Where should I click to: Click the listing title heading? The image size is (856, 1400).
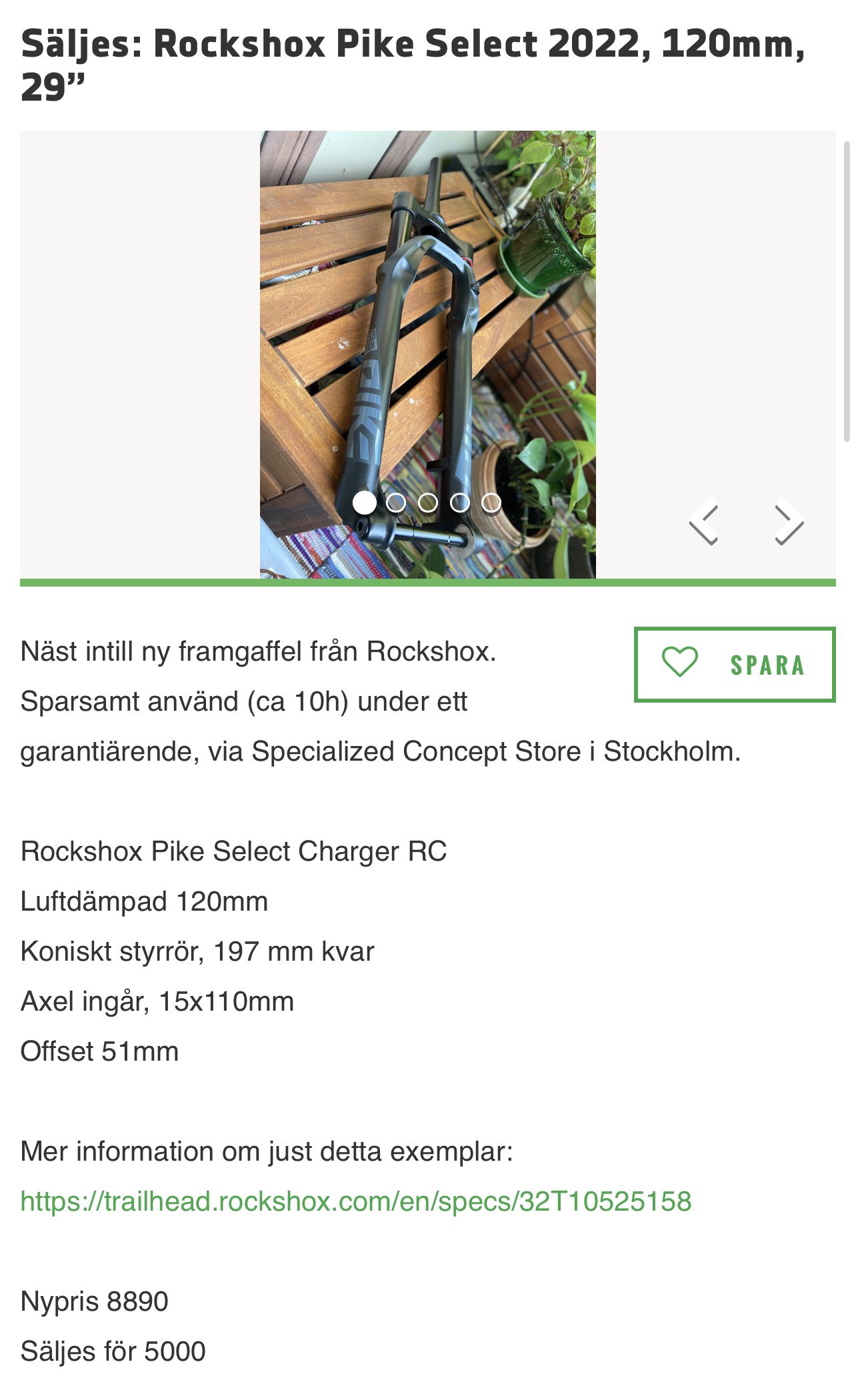pyautogui.click(x=413, y=65)
